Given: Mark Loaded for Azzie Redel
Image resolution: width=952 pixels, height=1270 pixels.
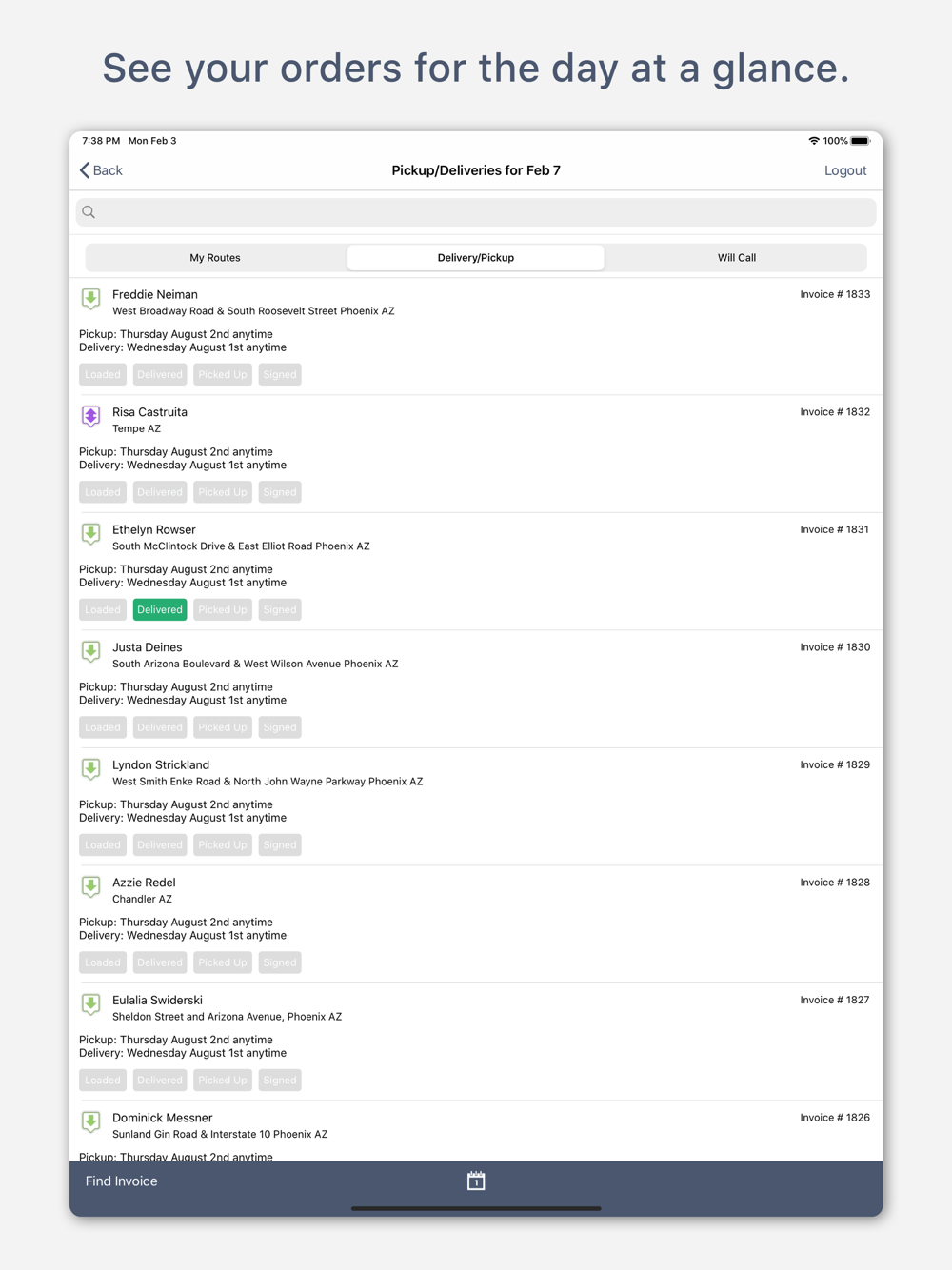Looking at the screenshot, I should pyautogui.click(x=103, y=962).
